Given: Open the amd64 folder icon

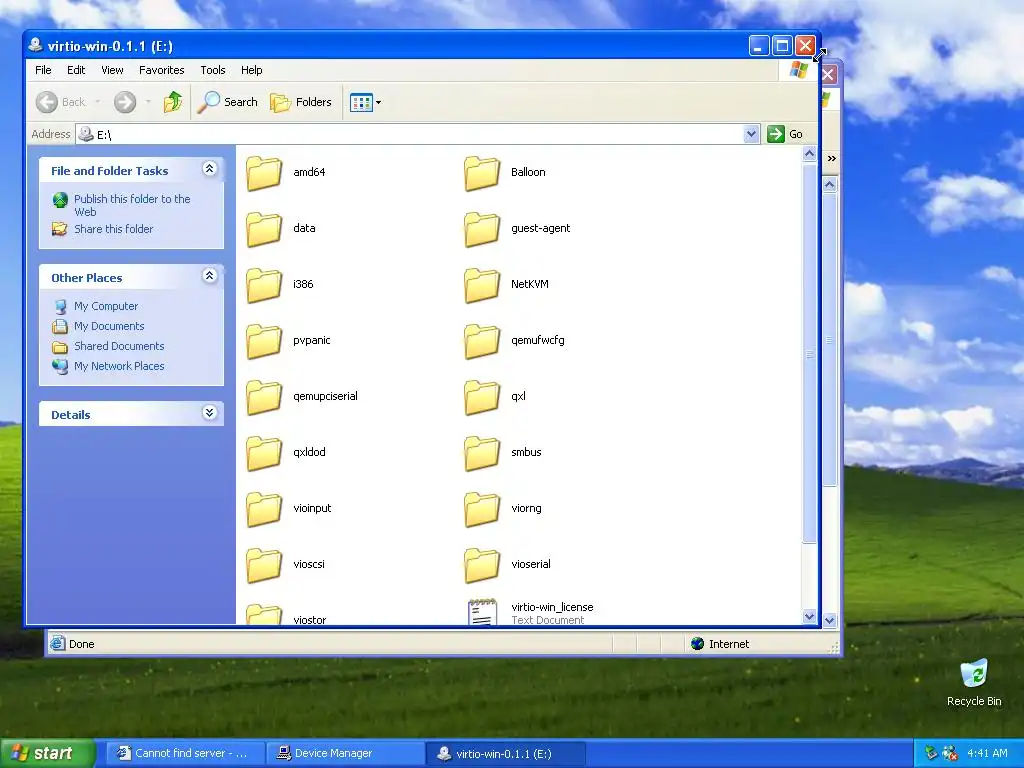Looking at the screenshot, I should point(264,172).
